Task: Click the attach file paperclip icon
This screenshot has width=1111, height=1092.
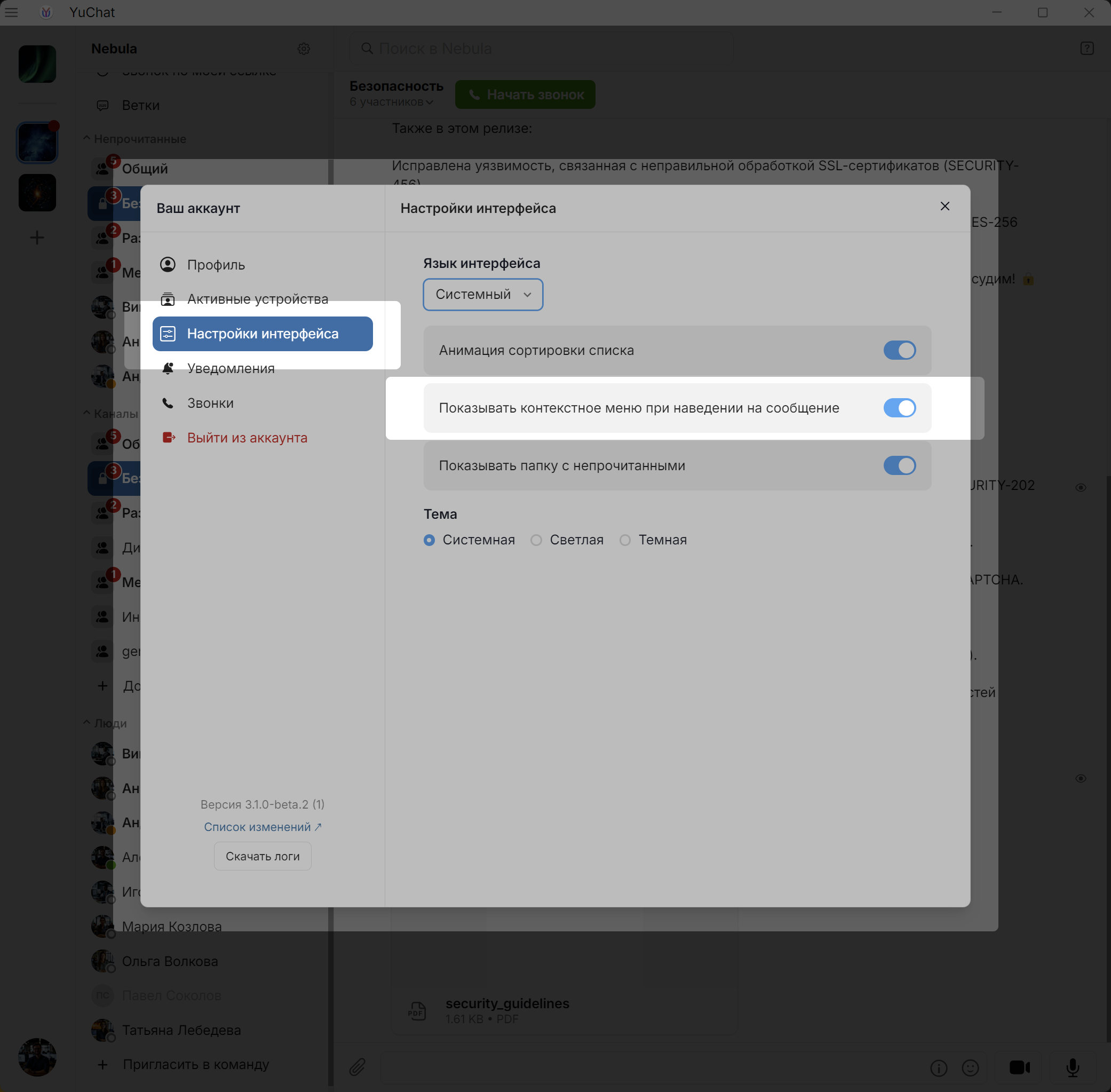Action: click(358, 1067)
